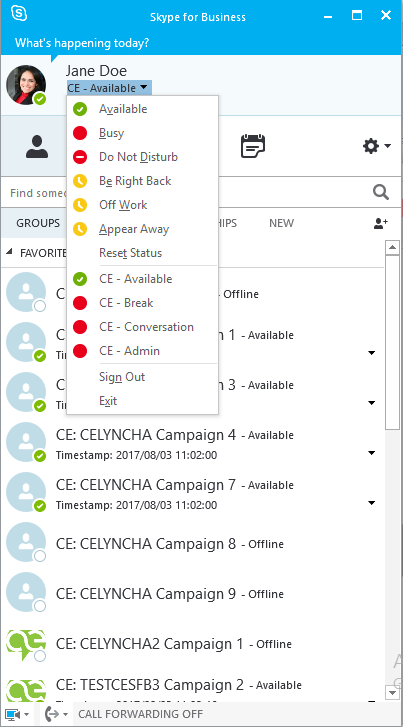This screenshot has height=727, width=403.
Task: Click avatar of Campaign 1 Available contact
Action: click(x=26, y=342)
